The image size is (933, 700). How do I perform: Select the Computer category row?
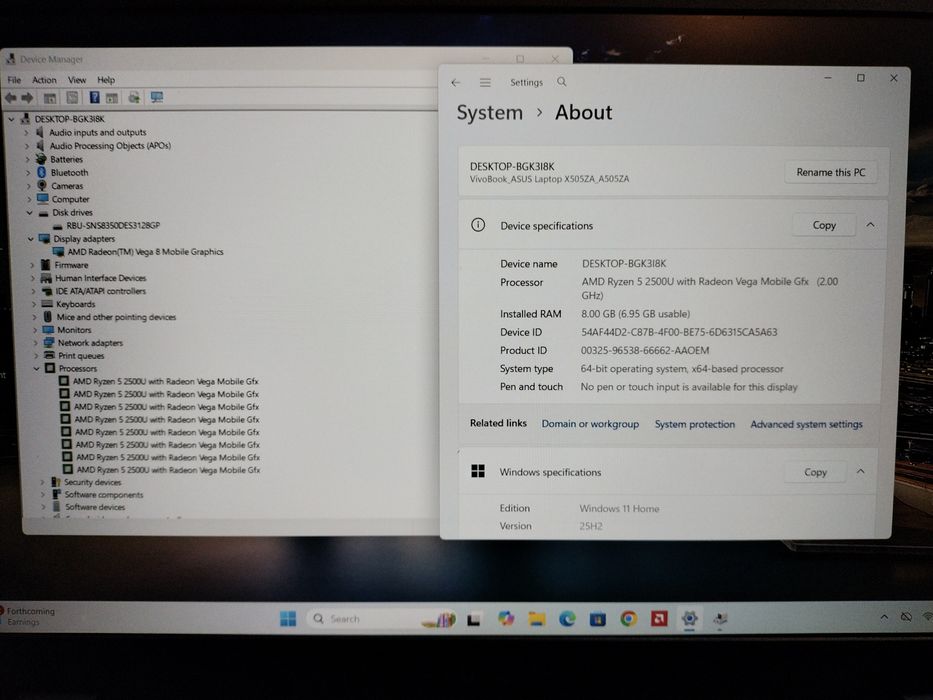tap(70, 199)
